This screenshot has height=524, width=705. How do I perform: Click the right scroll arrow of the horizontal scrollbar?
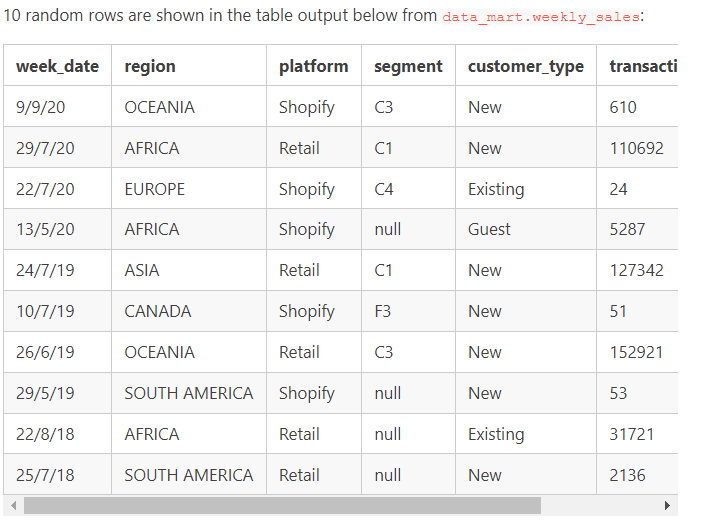pyautogui.click(x=667, y=506)
